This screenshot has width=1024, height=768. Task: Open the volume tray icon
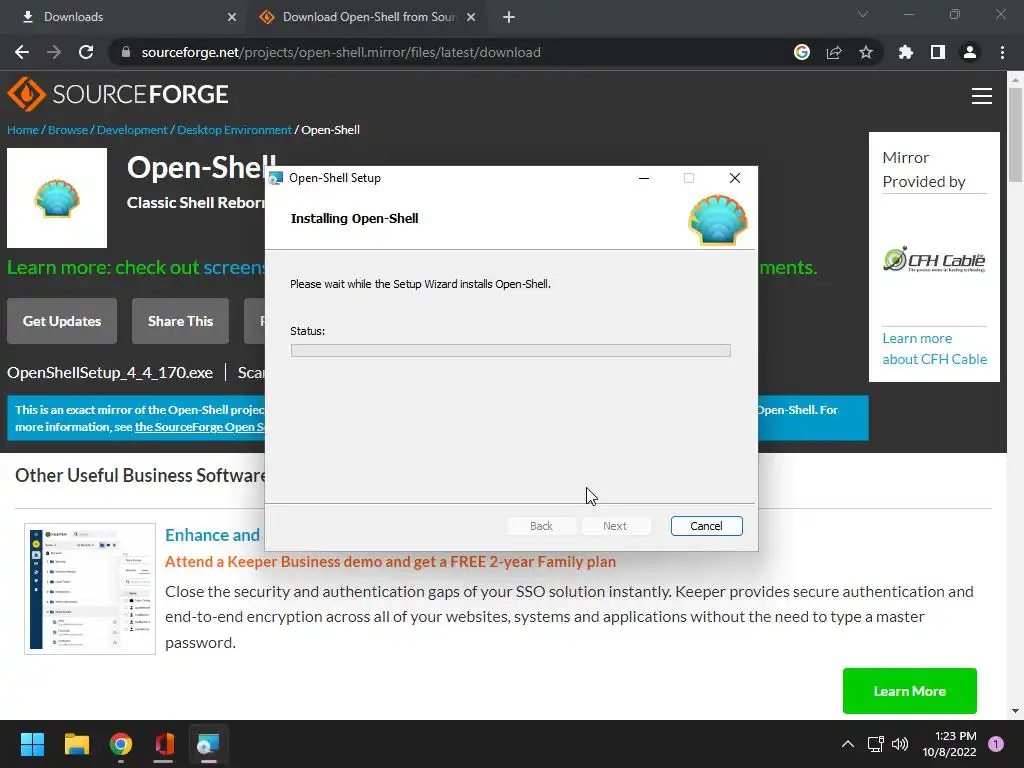coord(900,744)
